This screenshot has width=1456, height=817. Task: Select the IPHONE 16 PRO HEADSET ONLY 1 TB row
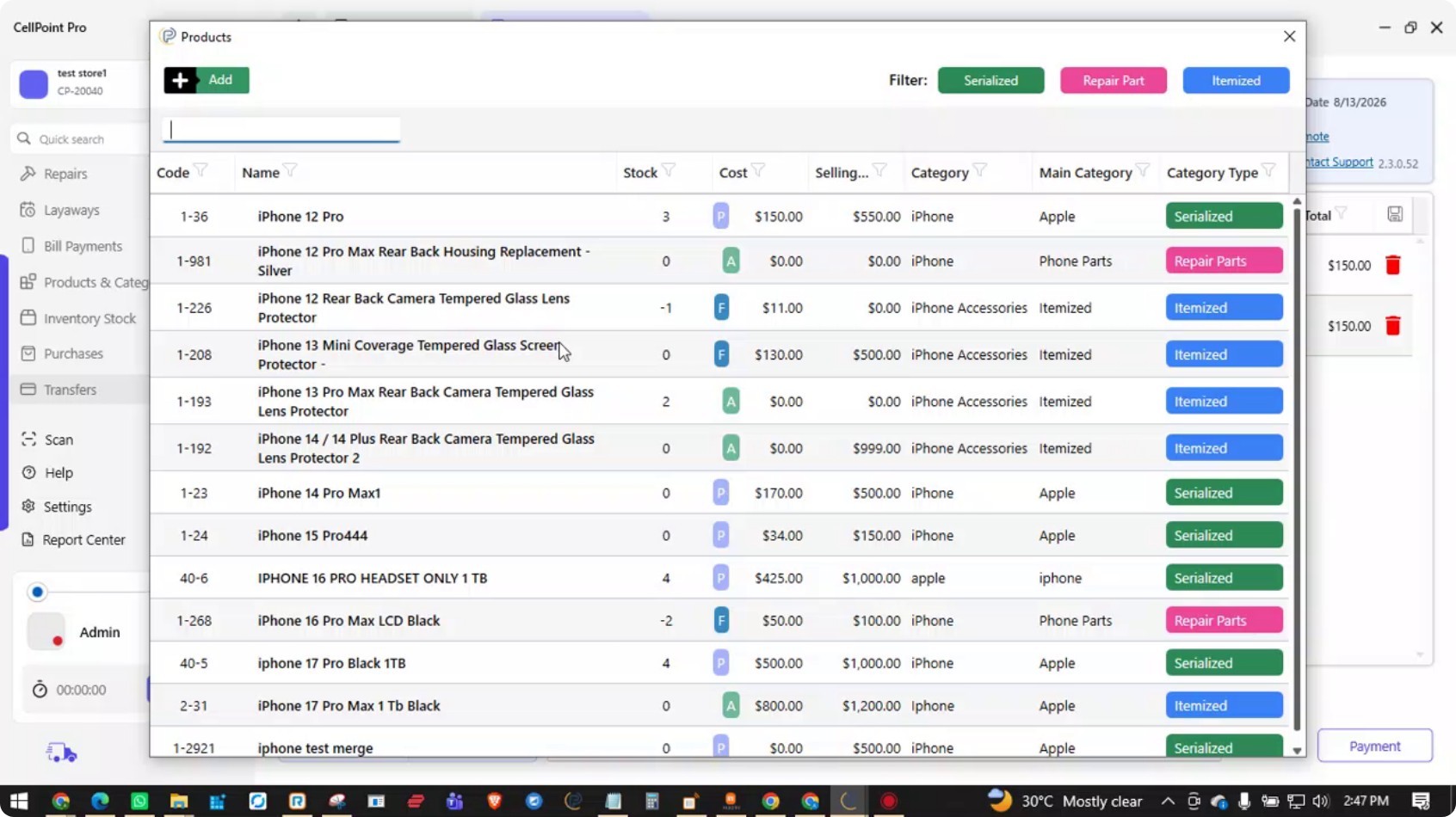(x=719, y=578)
